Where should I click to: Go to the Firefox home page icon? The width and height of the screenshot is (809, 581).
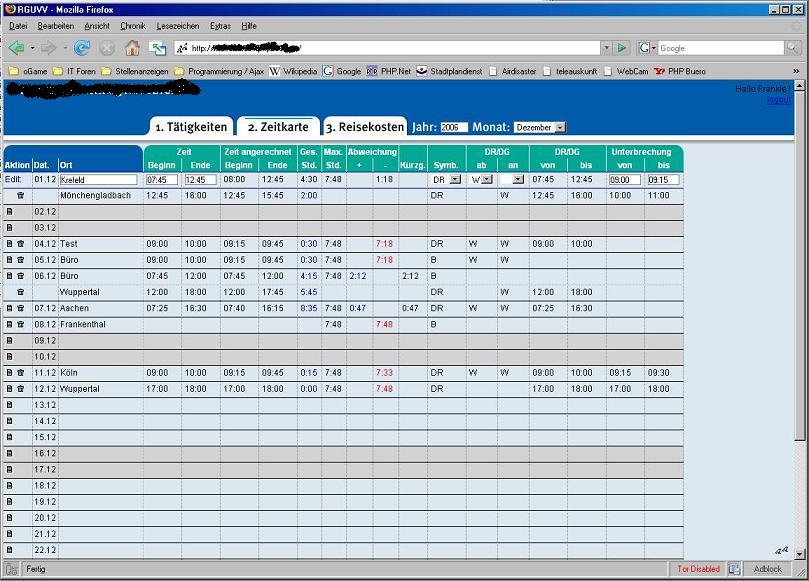click(132, 47)
